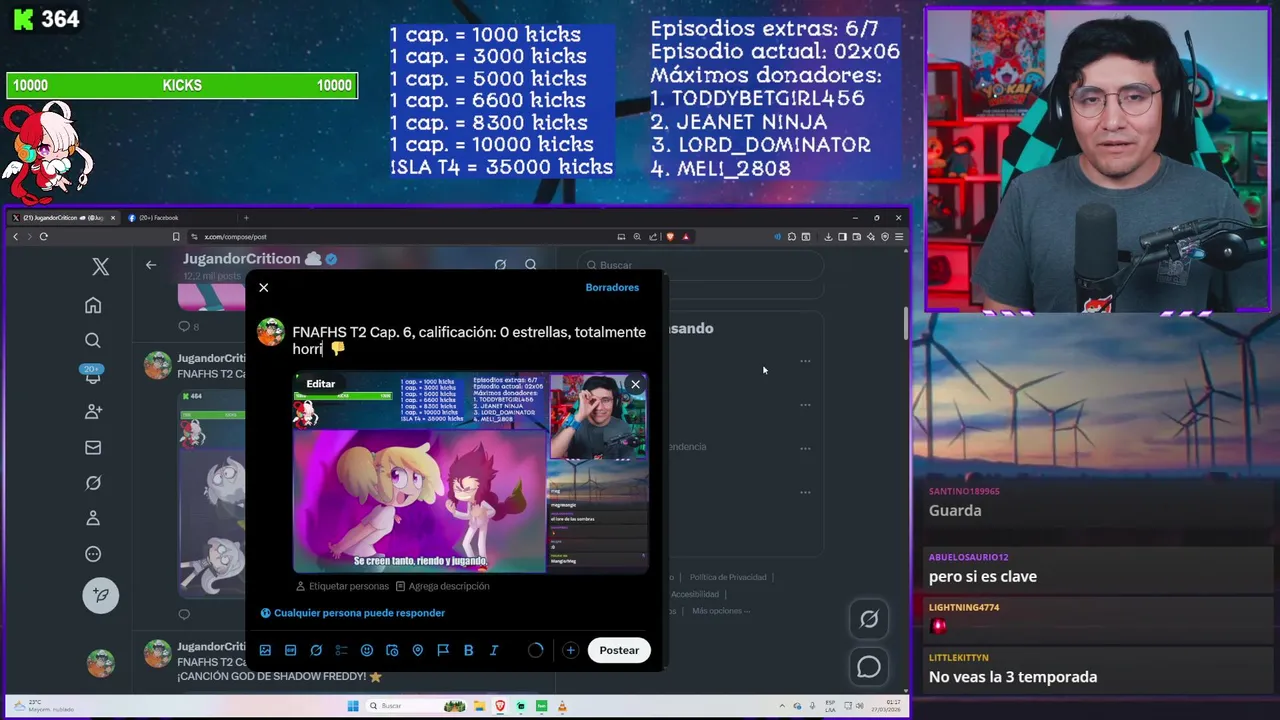Viewport: 1280px width, 720px height.
Task: Add a GIF to the post
Action: [290, 650]
